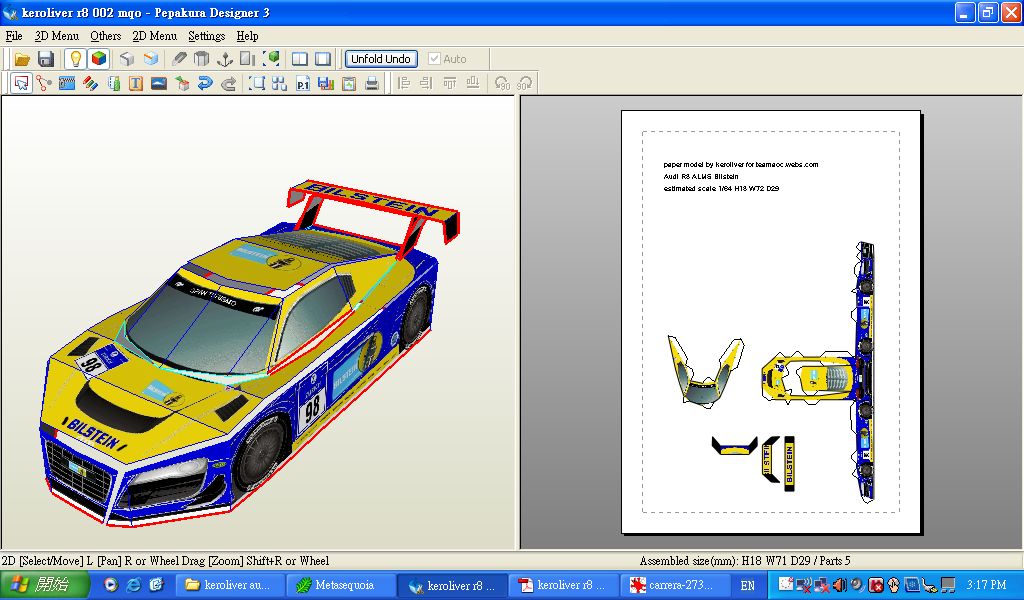Toggle the colored cube texture display icon

click(x=99, y=59)
